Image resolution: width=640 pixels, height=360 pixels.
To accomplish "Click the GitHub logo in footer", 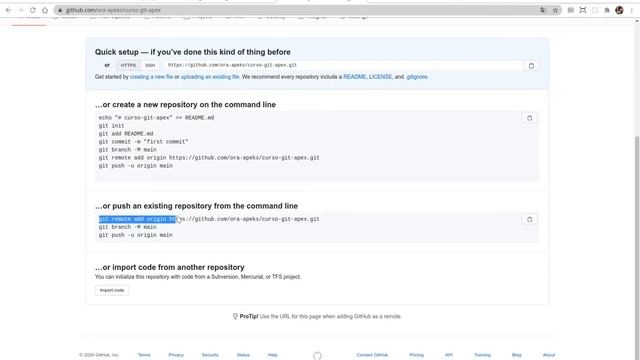I will tap(317, 356).
